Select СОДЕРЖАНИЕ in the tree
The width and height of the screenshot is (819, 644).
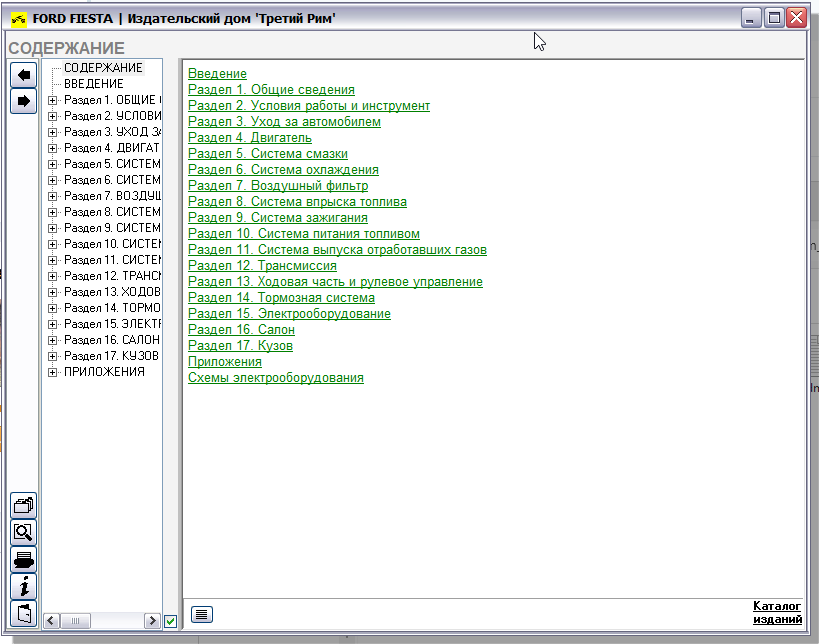103,68
